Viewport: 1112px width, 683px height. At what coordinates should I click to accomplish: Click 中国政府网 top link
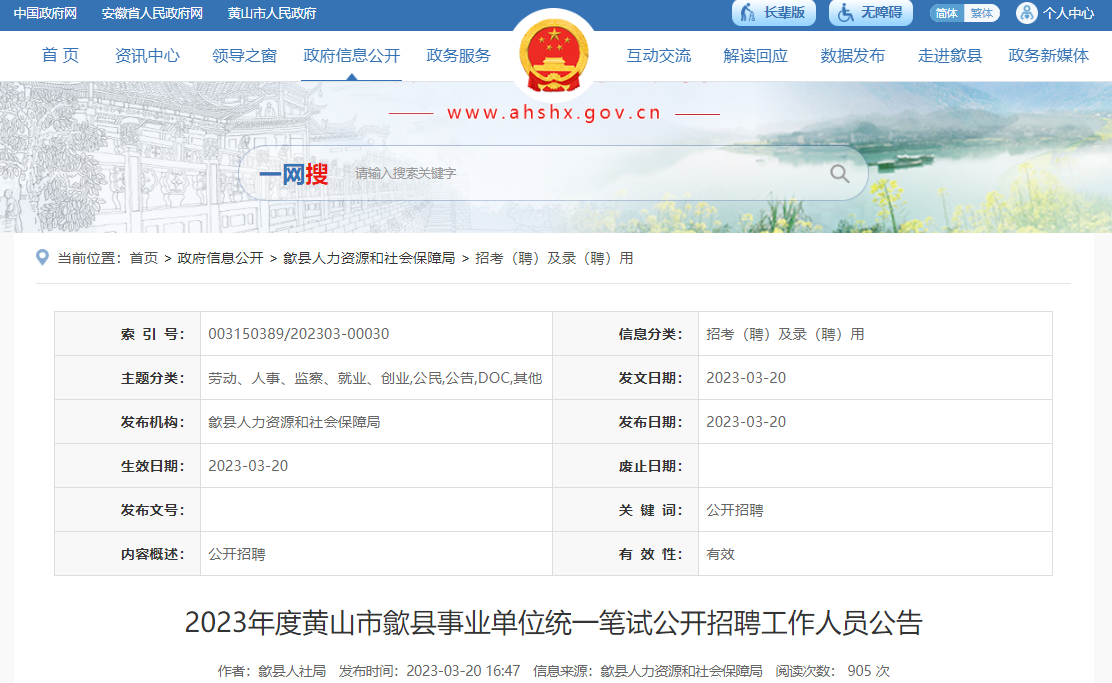[x=45, y=13]
